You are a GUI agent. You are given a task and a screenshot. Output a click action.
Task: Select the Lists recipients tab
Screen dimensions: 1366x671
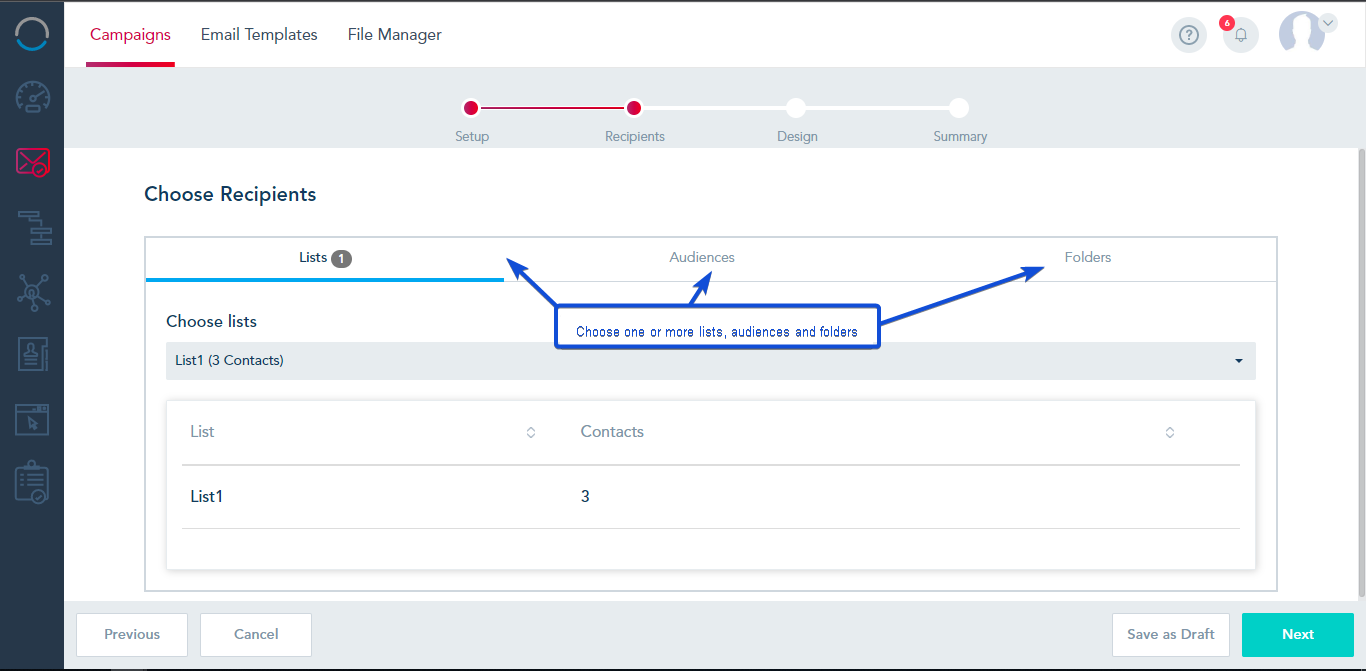(325, 258)
